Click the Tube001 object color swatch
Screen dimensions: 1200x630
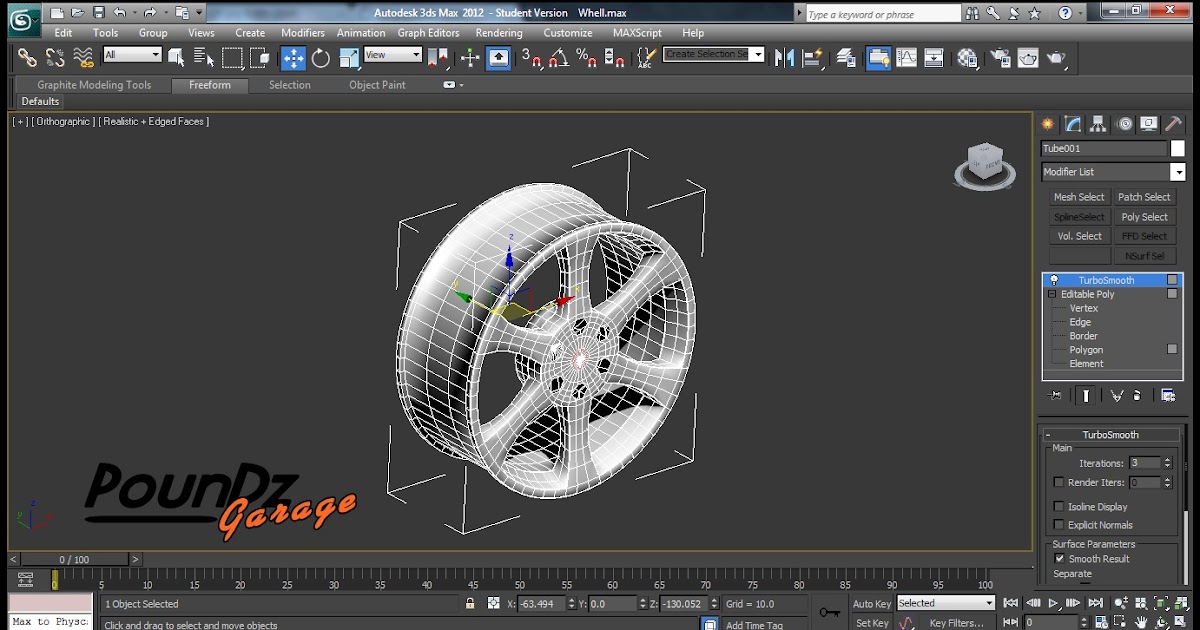(1178, 147)
